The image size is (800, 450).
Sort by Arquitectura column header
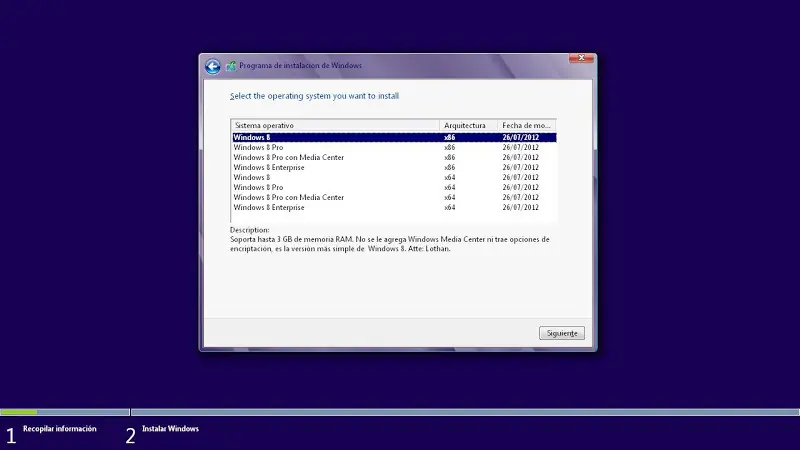468,126
